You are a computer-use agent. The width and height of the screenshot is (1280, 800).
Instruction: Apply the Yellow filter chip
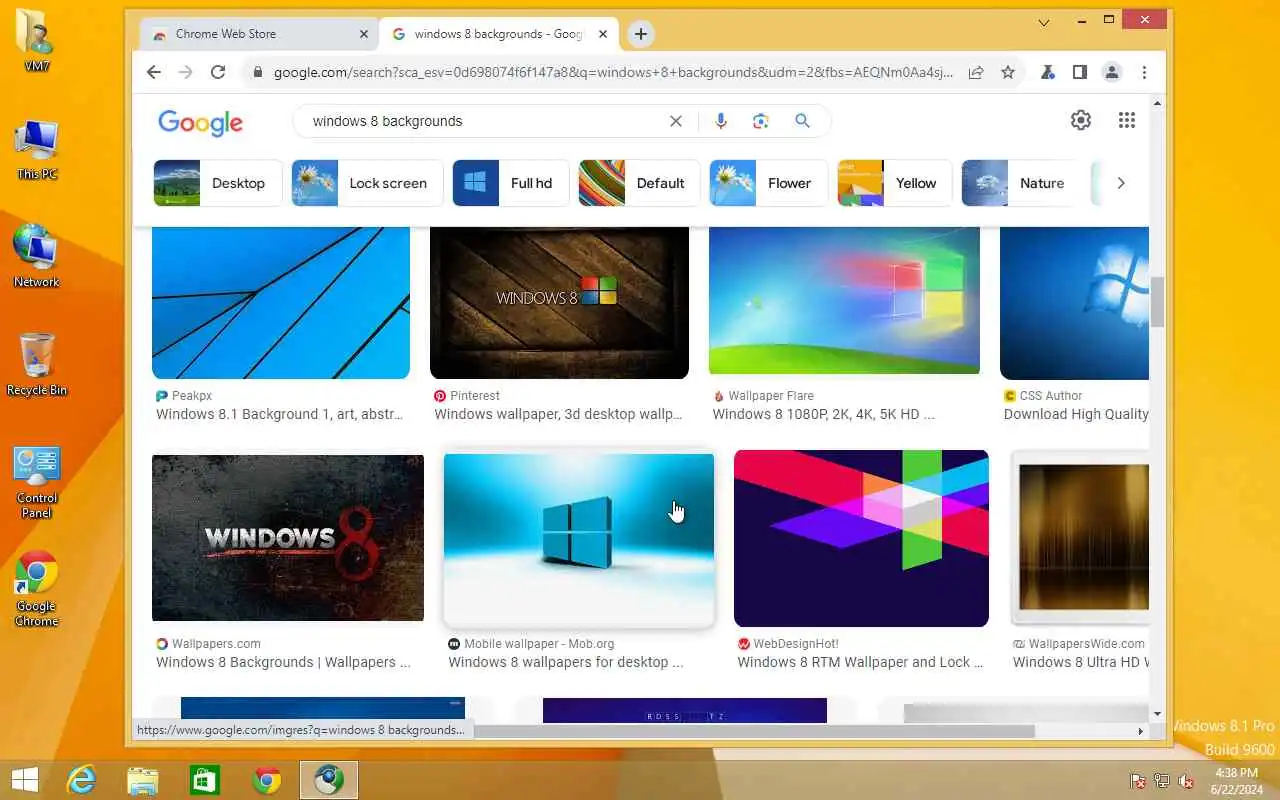click(895, 183)
